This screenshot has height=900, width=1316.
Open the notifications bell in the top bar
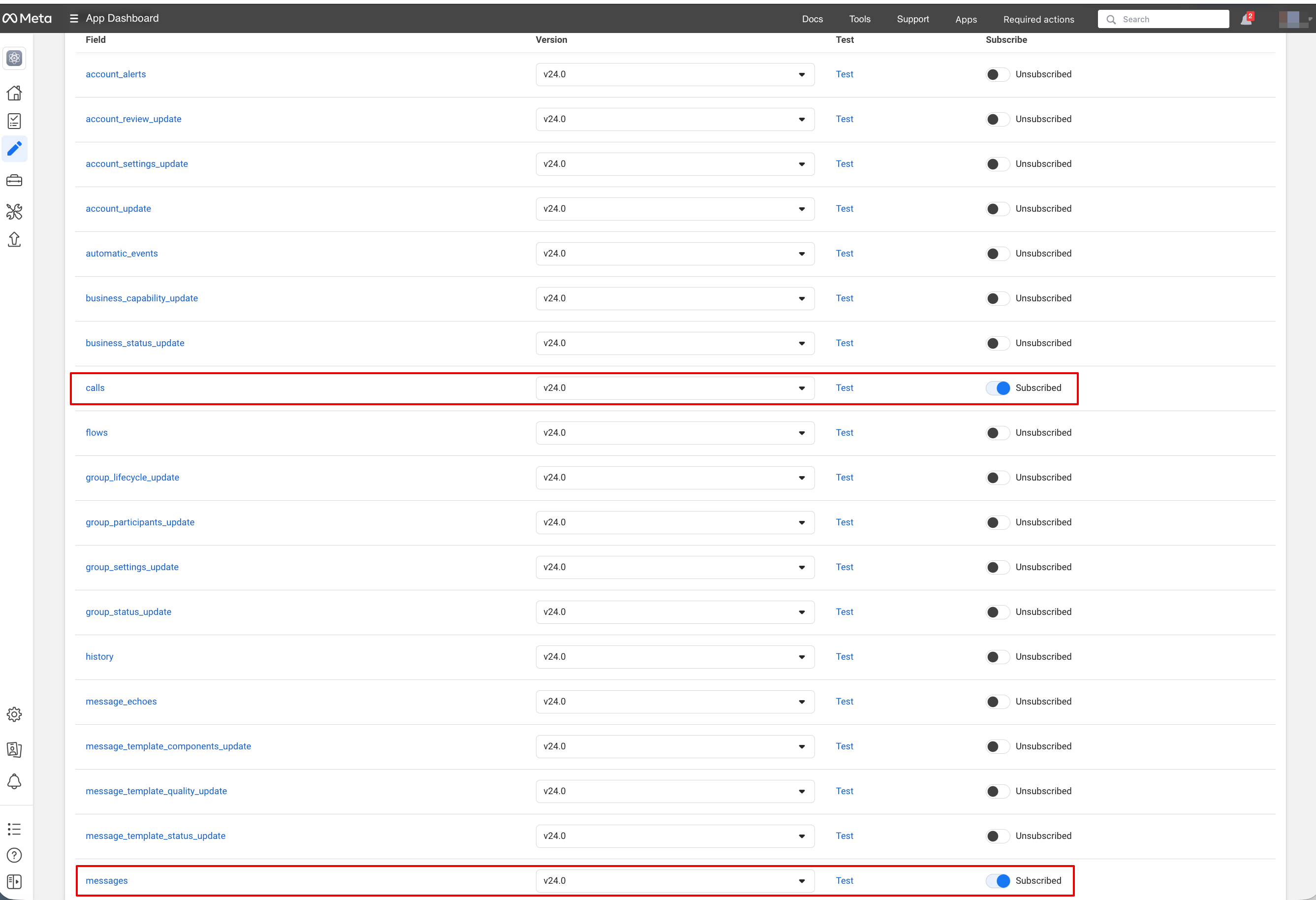coord(1246,19)
